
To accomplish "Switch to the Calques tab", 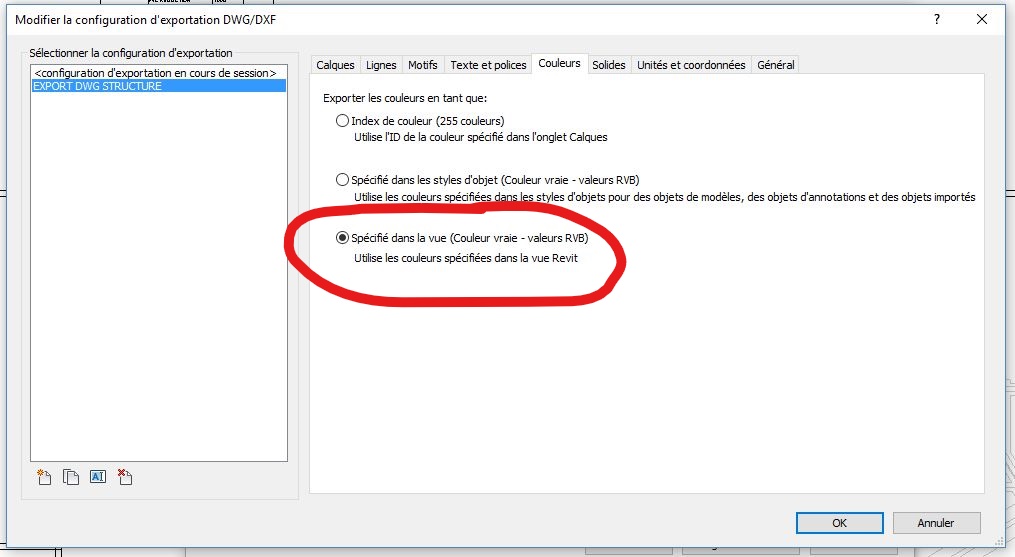I will [x=335, y=65].
